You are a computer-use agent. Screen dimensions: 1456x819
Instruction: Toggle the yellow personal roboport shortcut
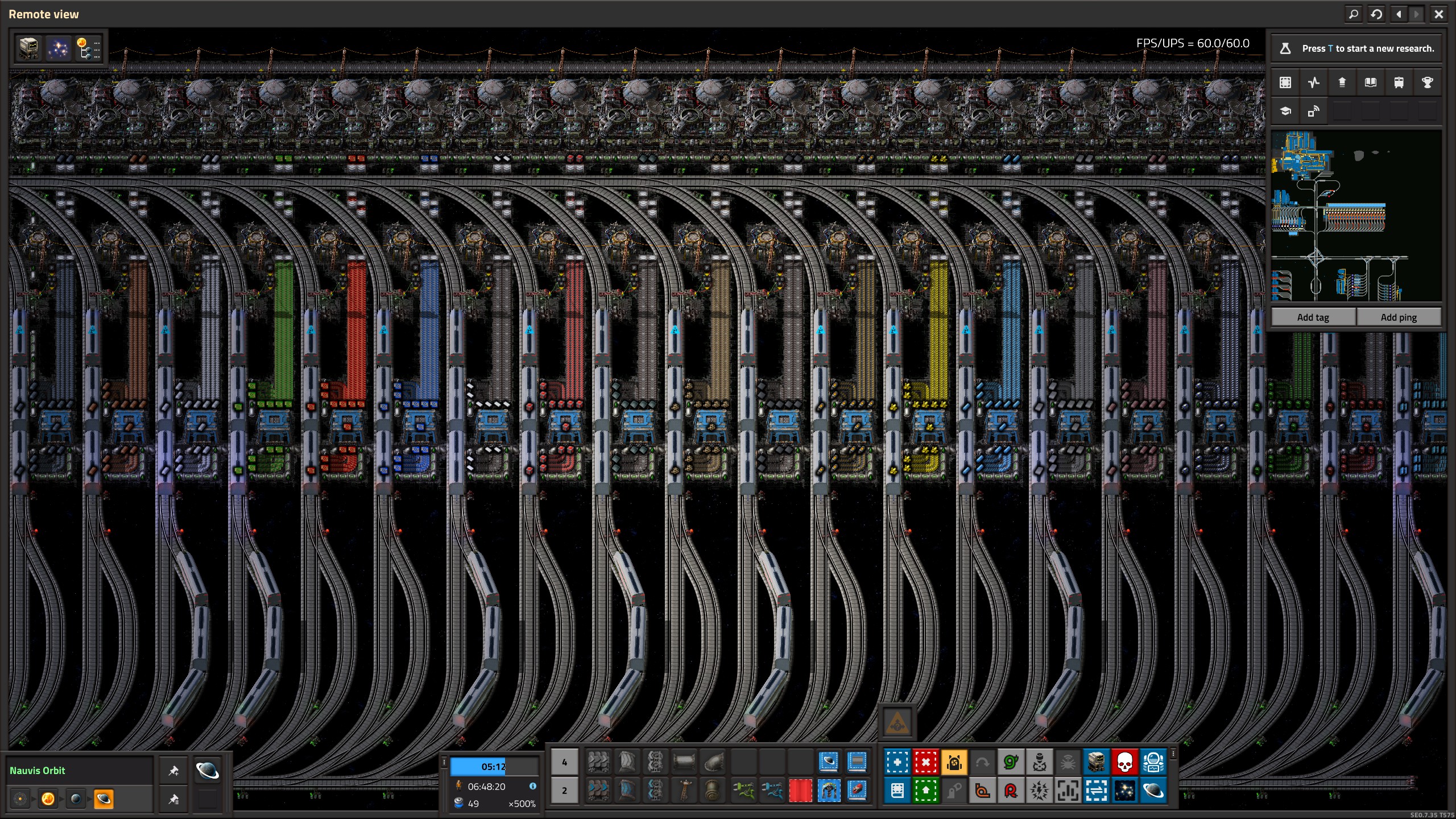[954, 762]
